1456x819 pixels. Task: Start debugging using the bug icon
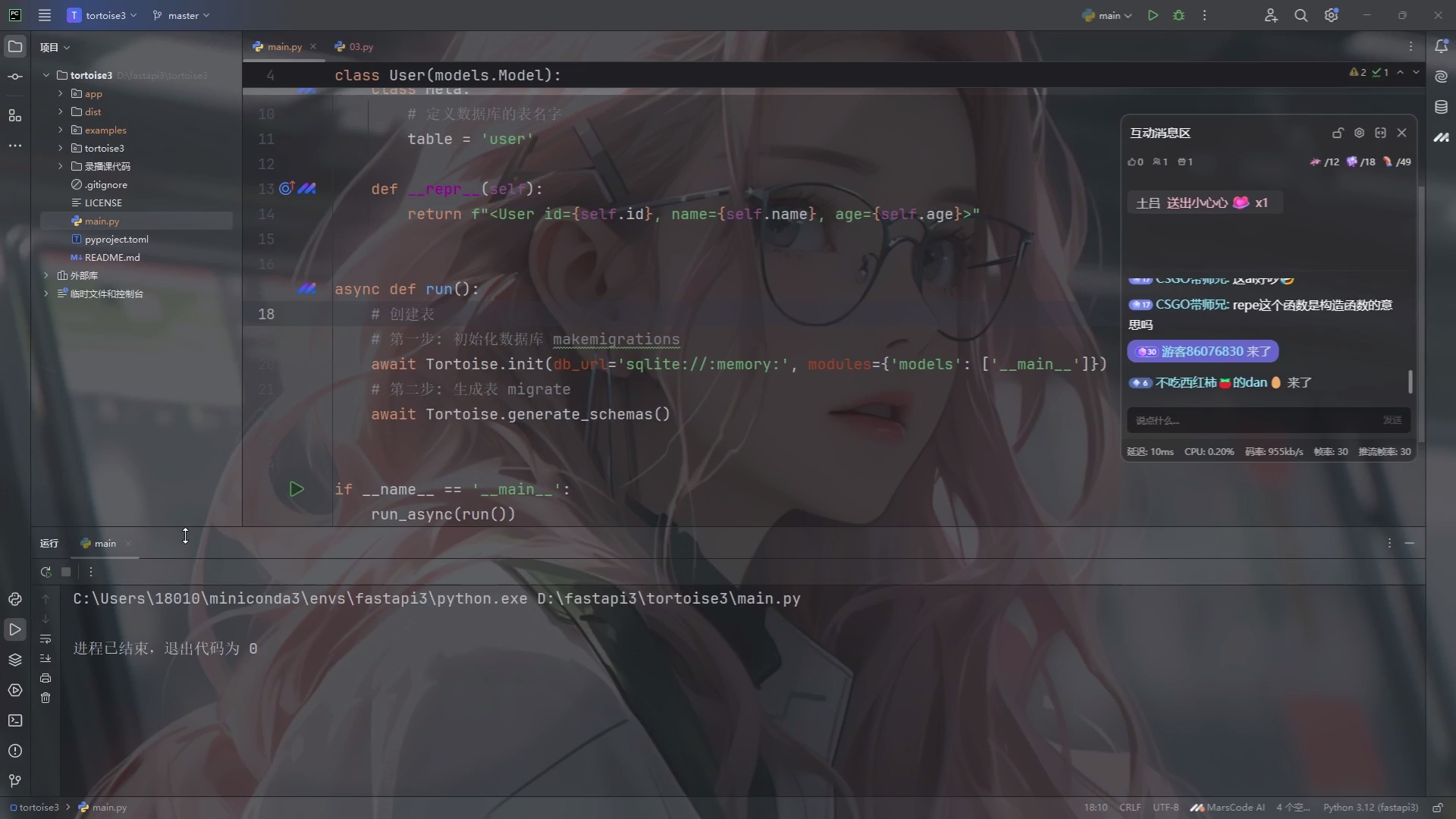tap(1179, 15)
